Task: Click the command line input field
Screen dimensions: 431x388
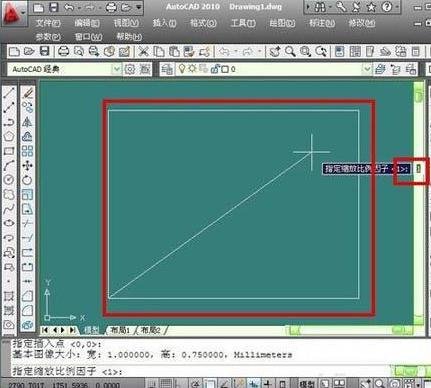Action: click(200, 371)
